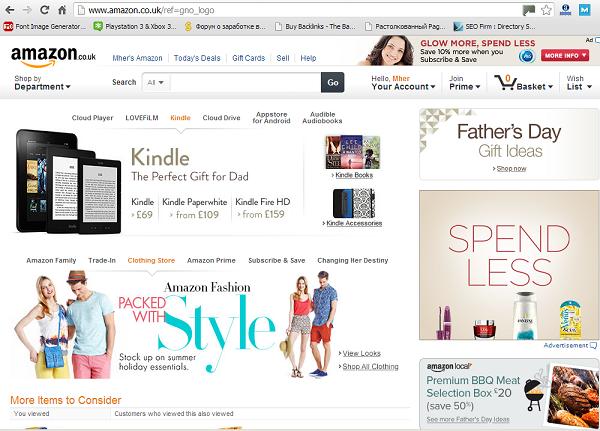Open Playstation 3 & Xbox bookmark
This screenshot has width=600, height=431.
pos(135,26)
